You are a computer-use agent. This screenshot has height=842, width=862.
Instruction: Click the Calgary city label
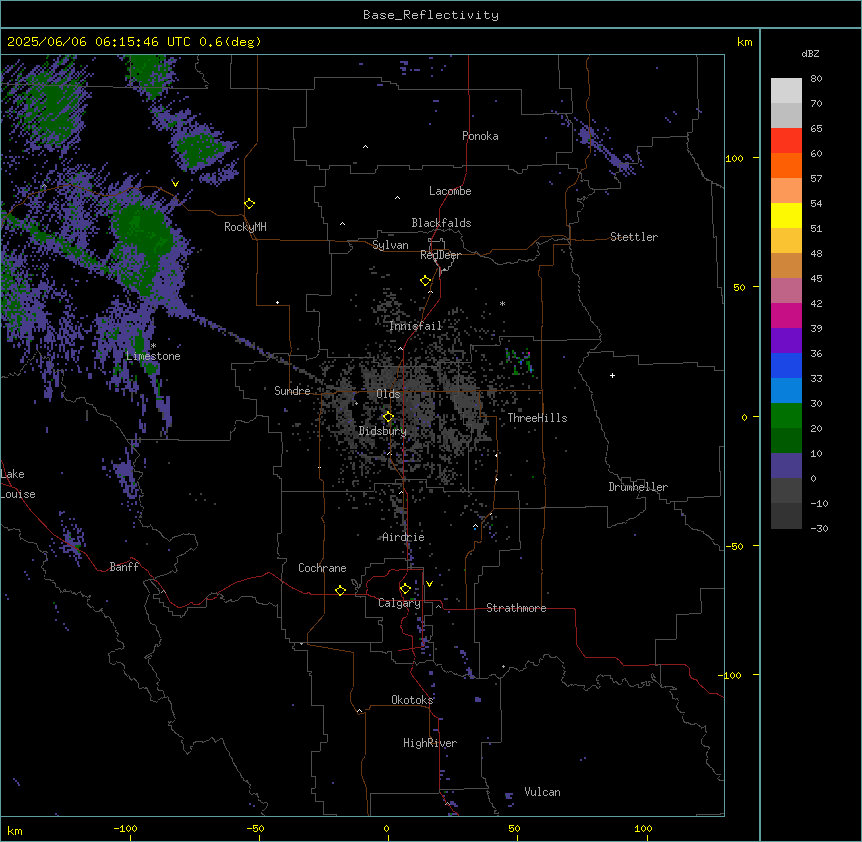pyautogui.click(x=400, y=603)
